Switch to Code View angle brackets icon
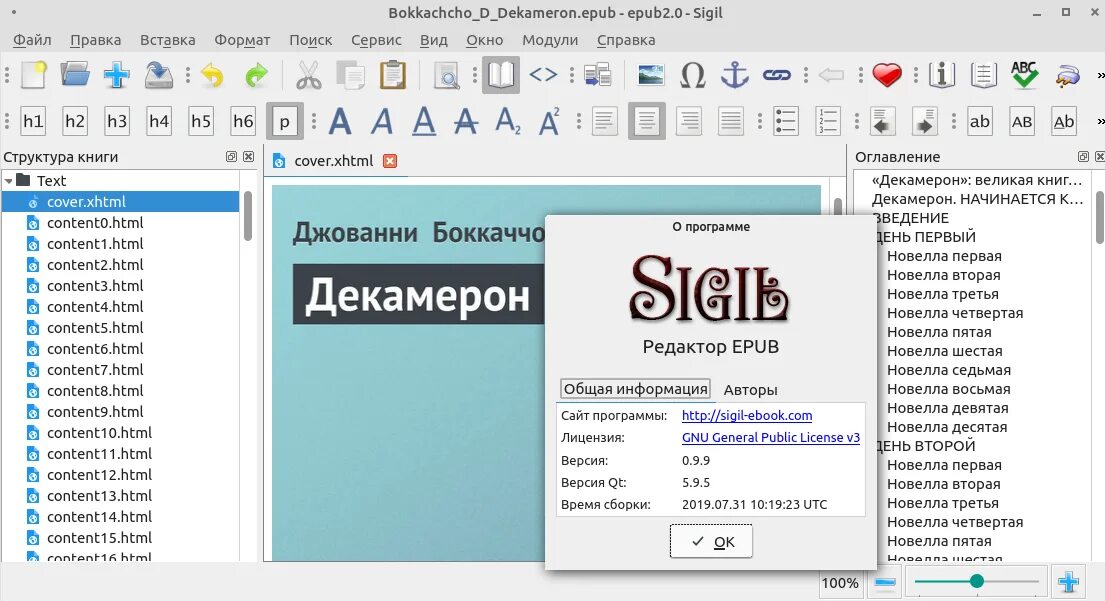 543,75
